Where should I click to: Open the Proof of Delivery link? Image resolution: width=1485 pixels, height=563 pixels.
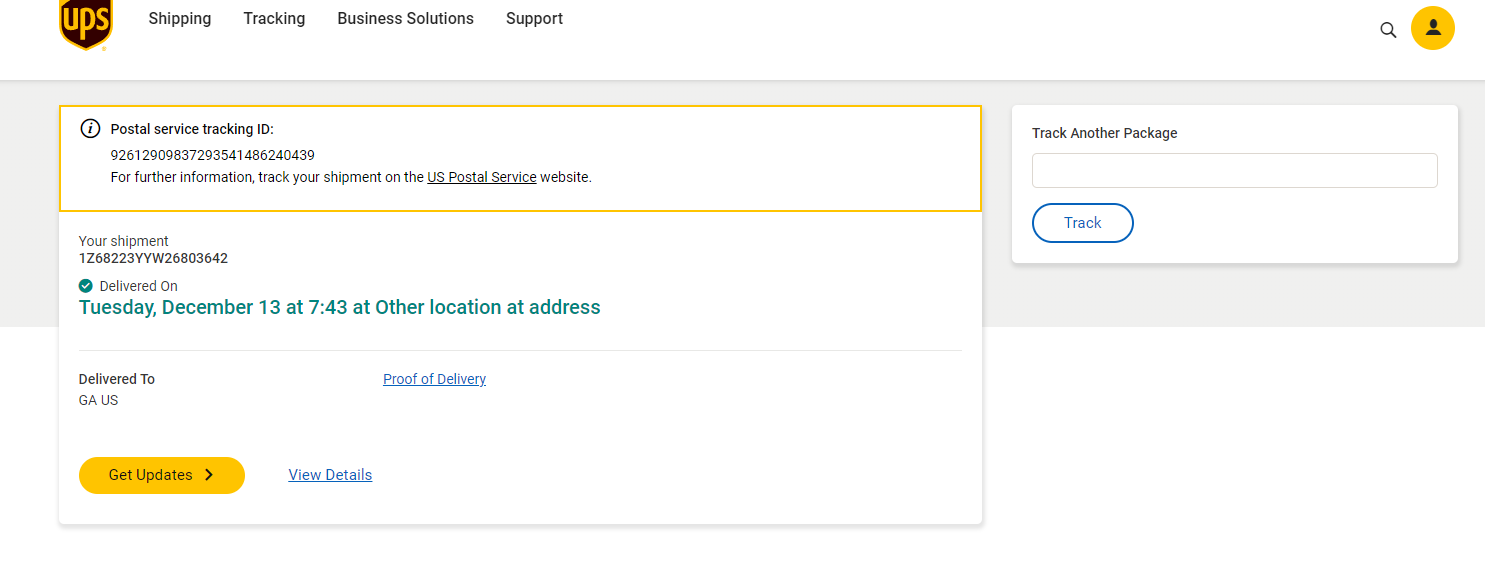[x=434, y=379]
